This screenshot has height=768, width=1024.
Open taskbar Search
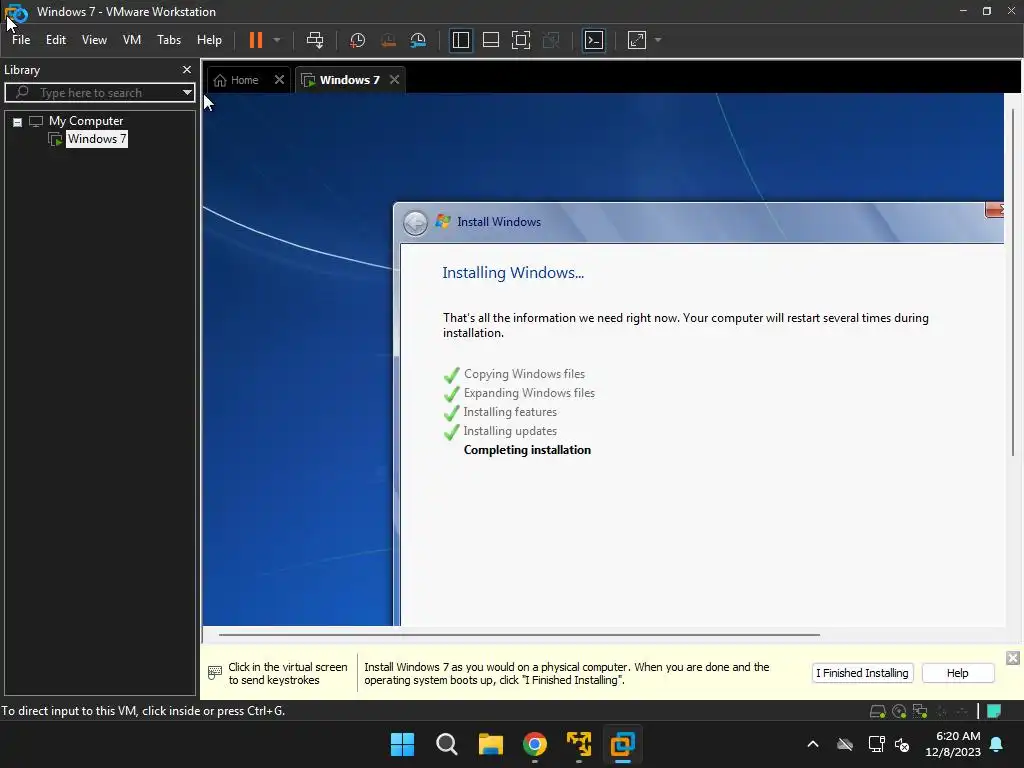(447, 744)
